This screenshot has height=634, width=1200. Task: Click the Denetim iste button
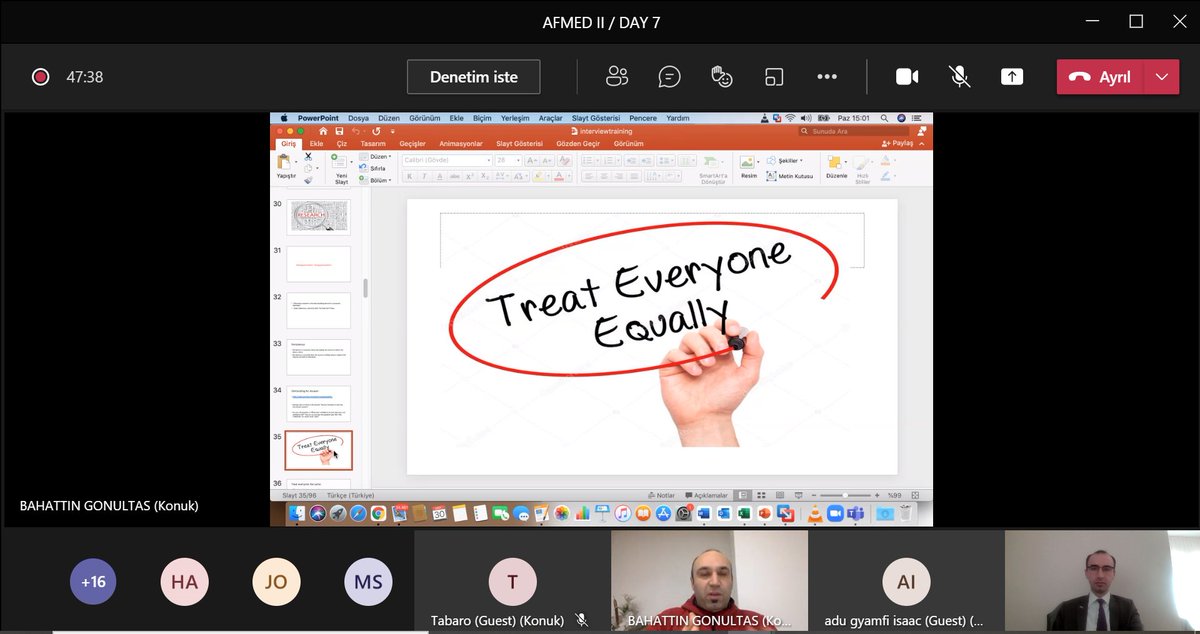pos(474,77)
